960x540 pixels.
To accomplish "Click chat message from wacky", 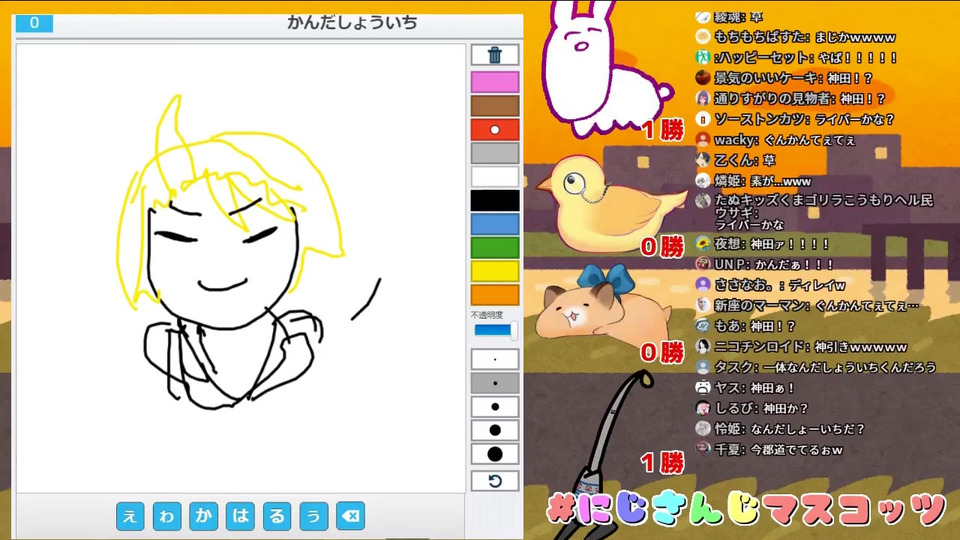I will (x=776, y=140).
